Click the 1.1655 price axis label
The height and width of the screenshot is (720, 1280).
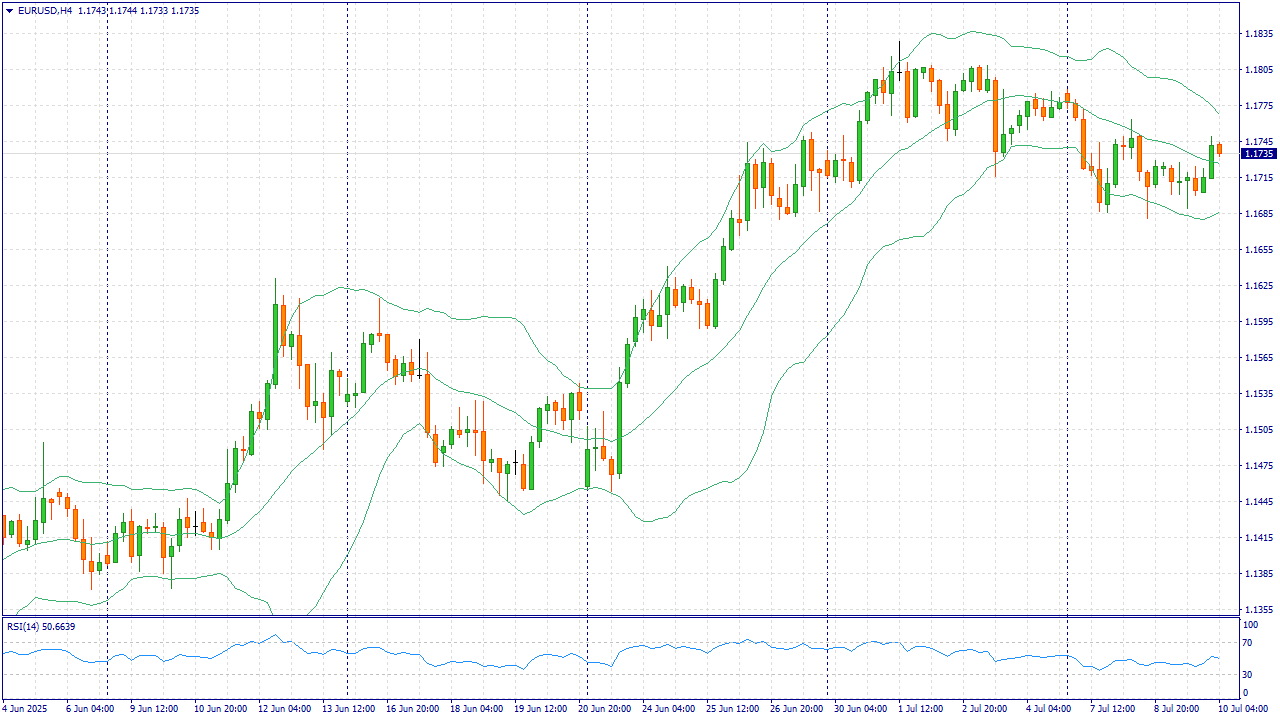point(1258,250)
